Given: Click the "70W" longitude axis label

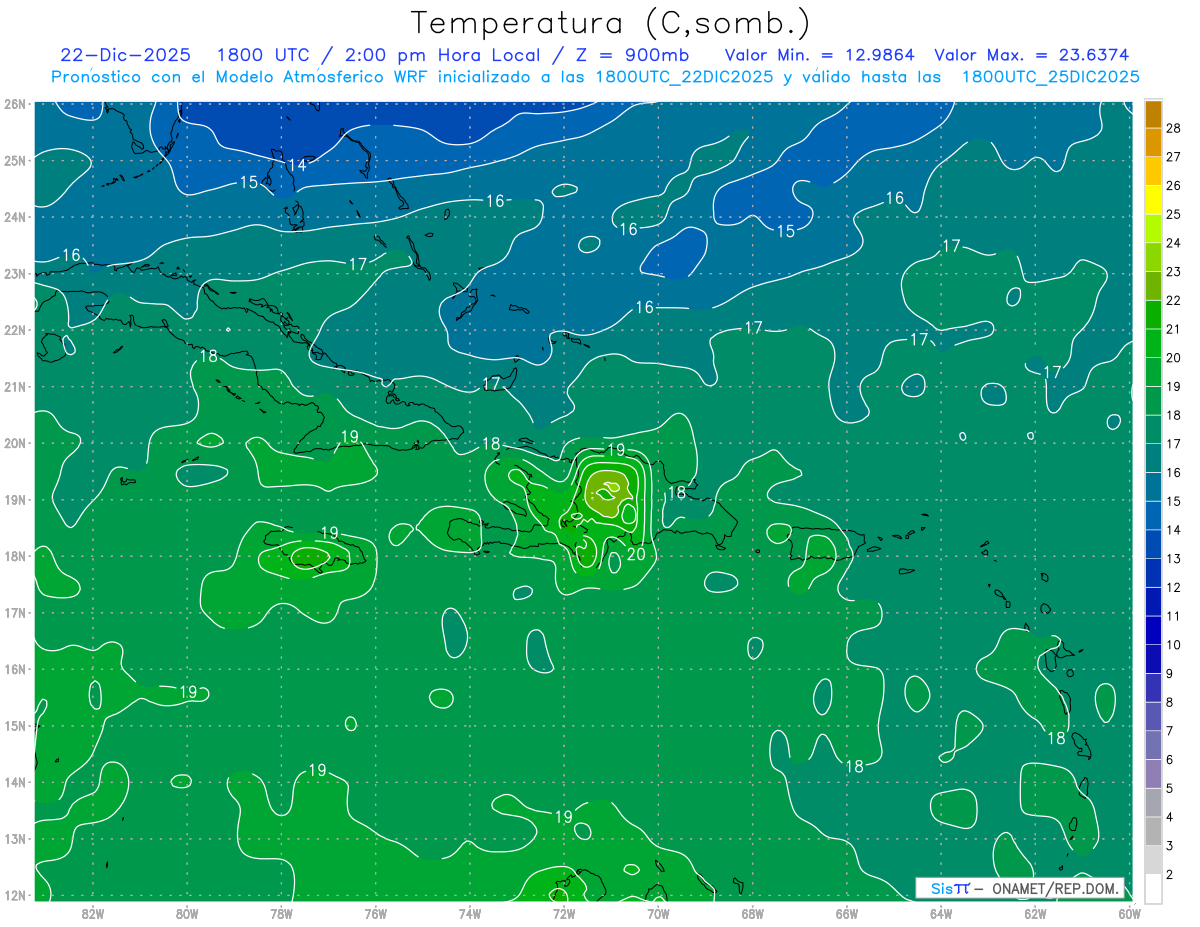Looking at the screenshot, I should 658,912.
